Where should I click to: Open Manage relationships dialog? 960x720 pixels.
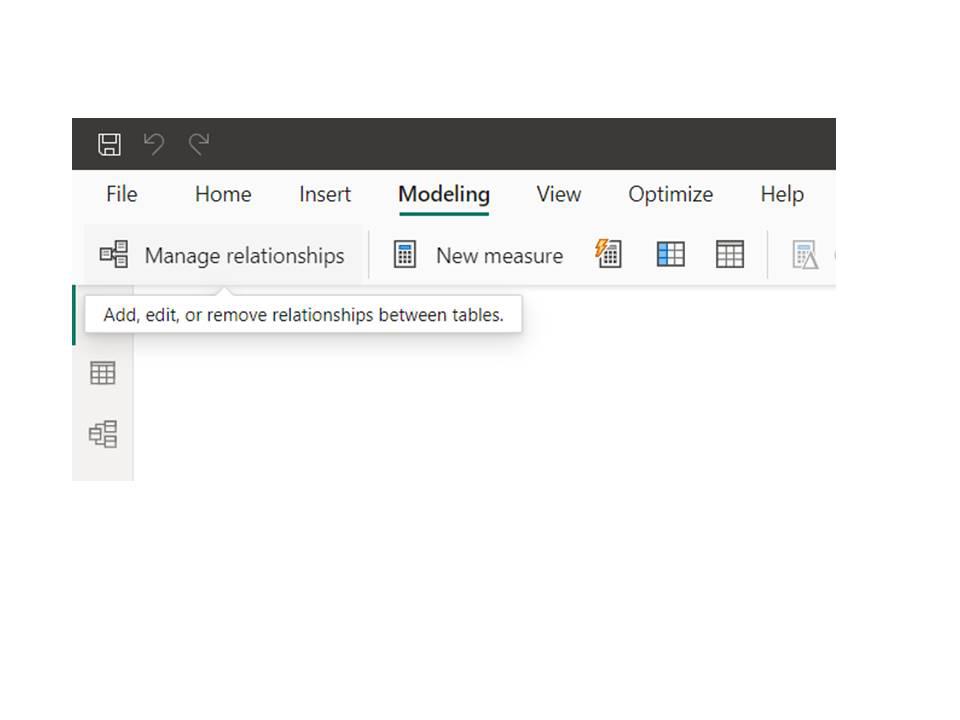(x=223, y=255)
